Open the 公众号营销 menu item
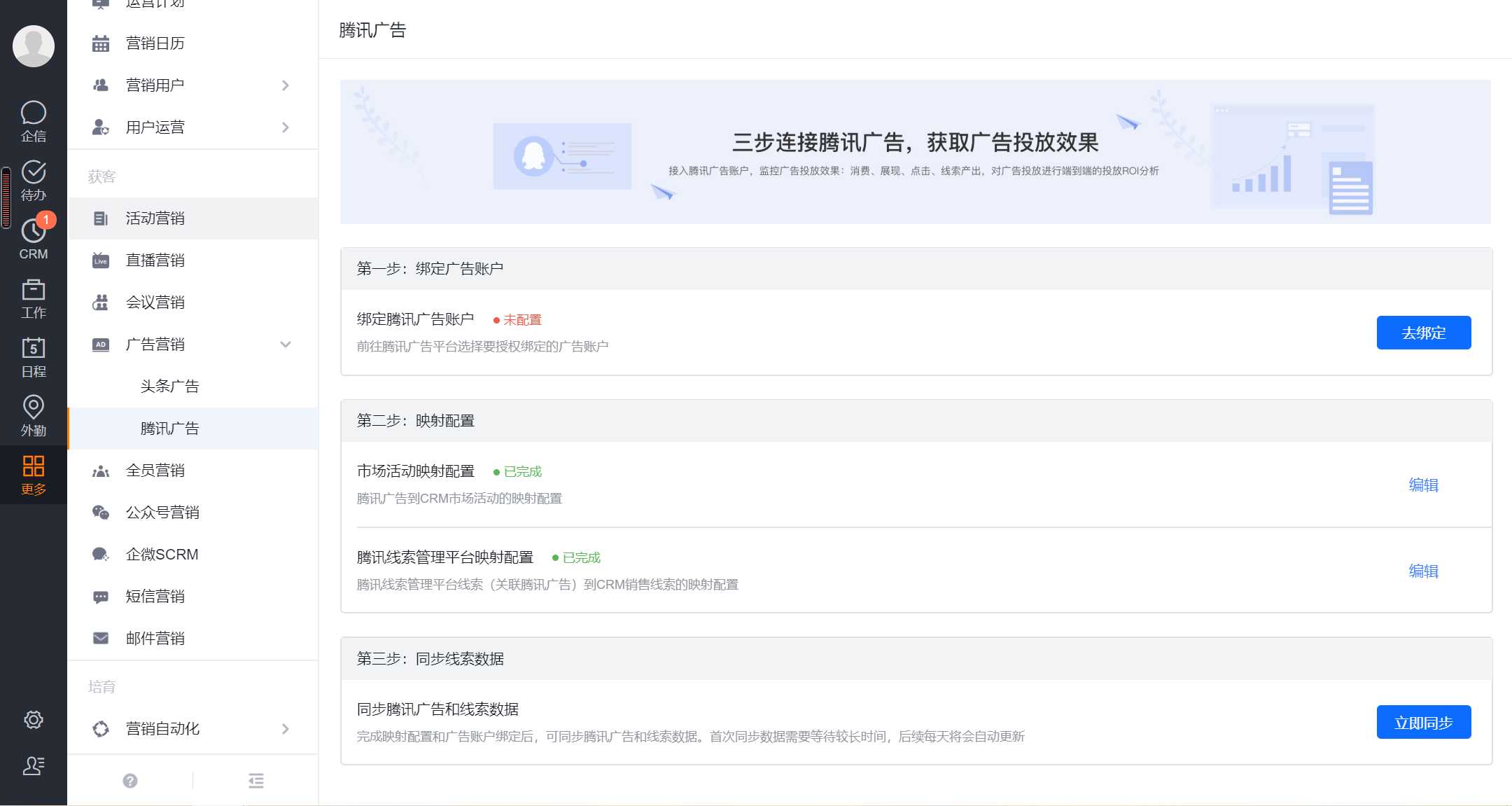 192,513
